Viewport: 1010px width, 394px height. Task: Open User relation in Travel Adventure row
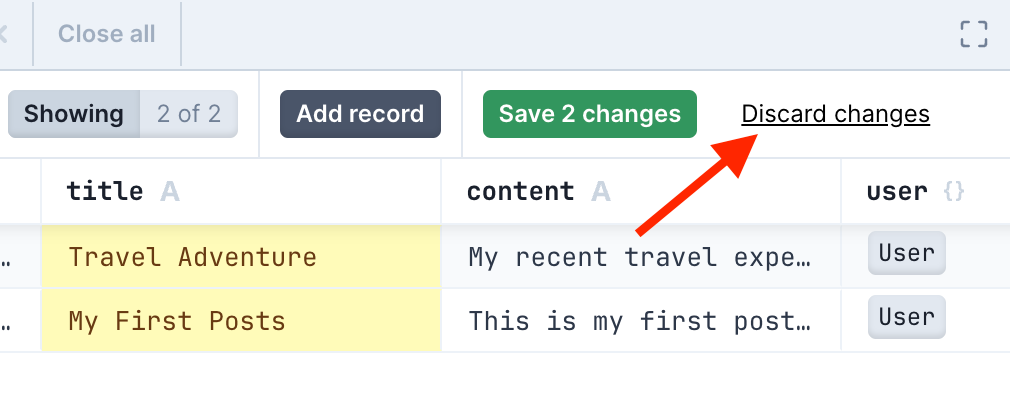(x=906, y=253)
